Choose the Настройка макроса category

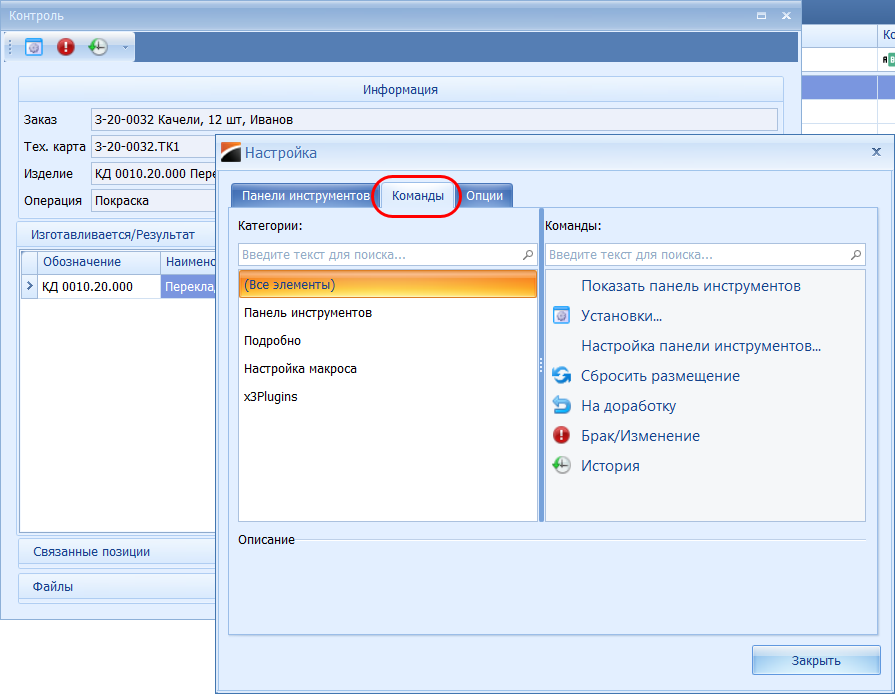pos(300,369)
